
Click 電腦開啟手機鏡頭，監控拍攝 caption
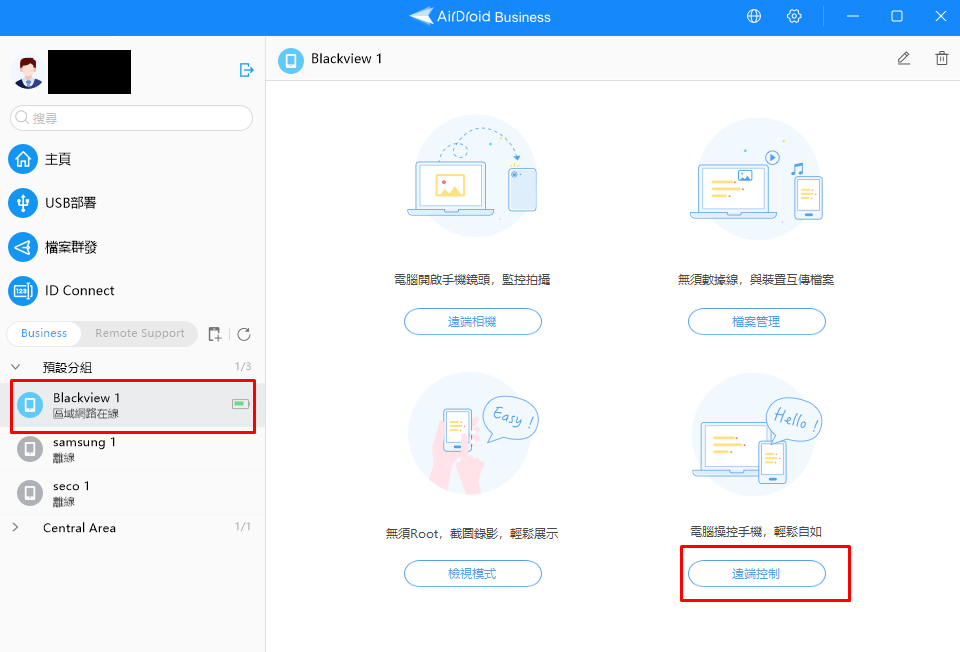[472, 280]
